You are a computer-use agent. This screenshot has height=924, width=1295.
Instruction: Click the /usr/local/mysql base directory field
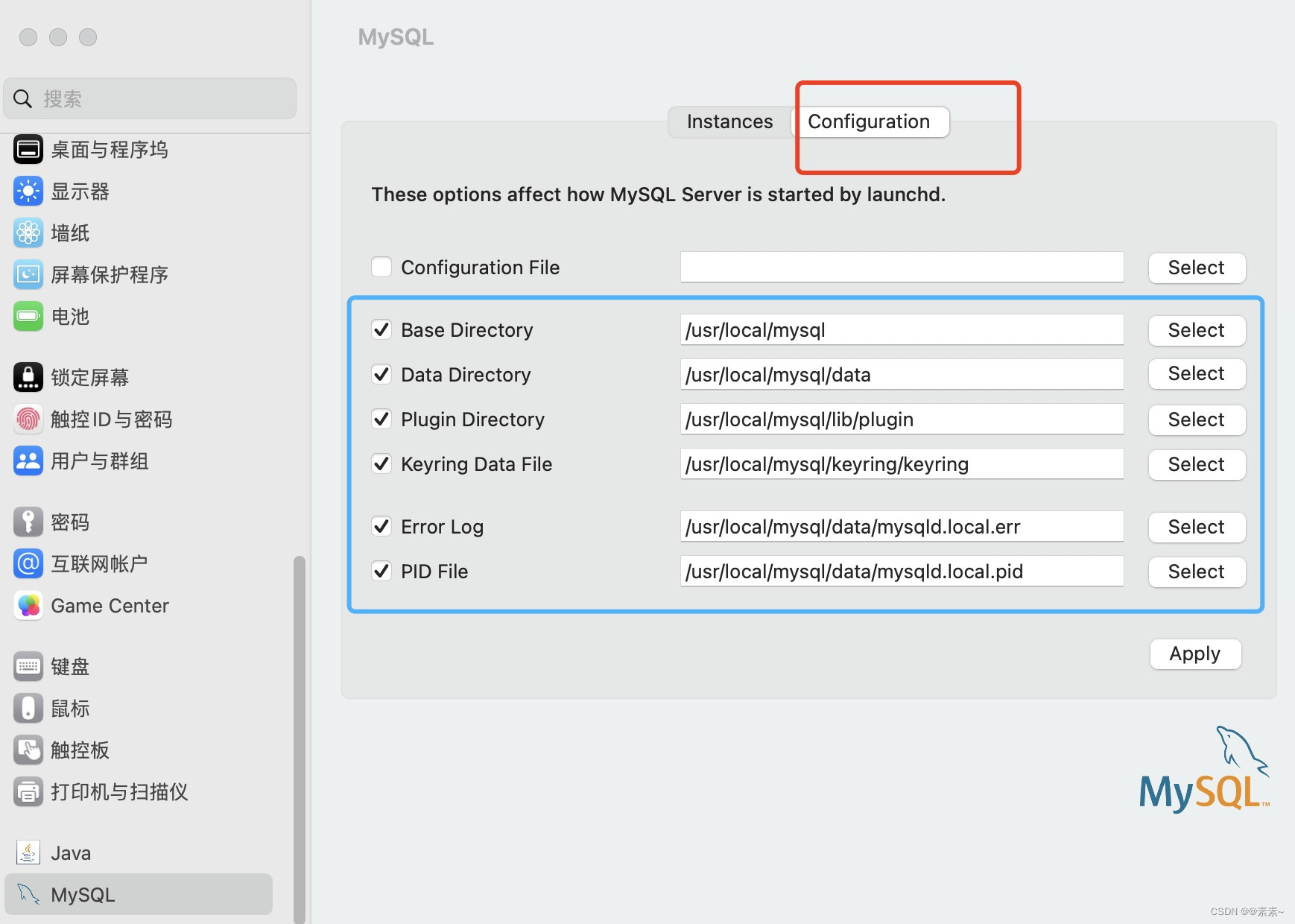coord(902,329)
